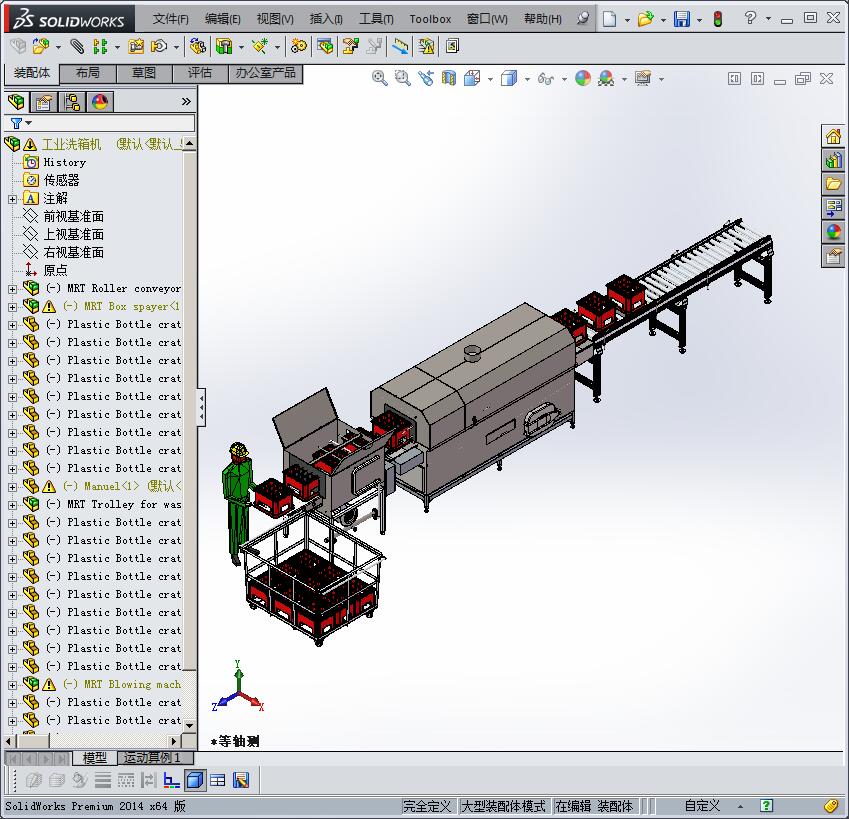Switch to the ConfigurationManager panel icon
The image size is (849, 819).
pos(73,101)
